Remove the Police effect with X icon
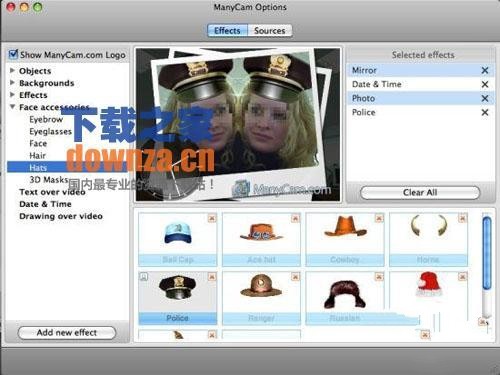500x375 pixels. (485, 112)
